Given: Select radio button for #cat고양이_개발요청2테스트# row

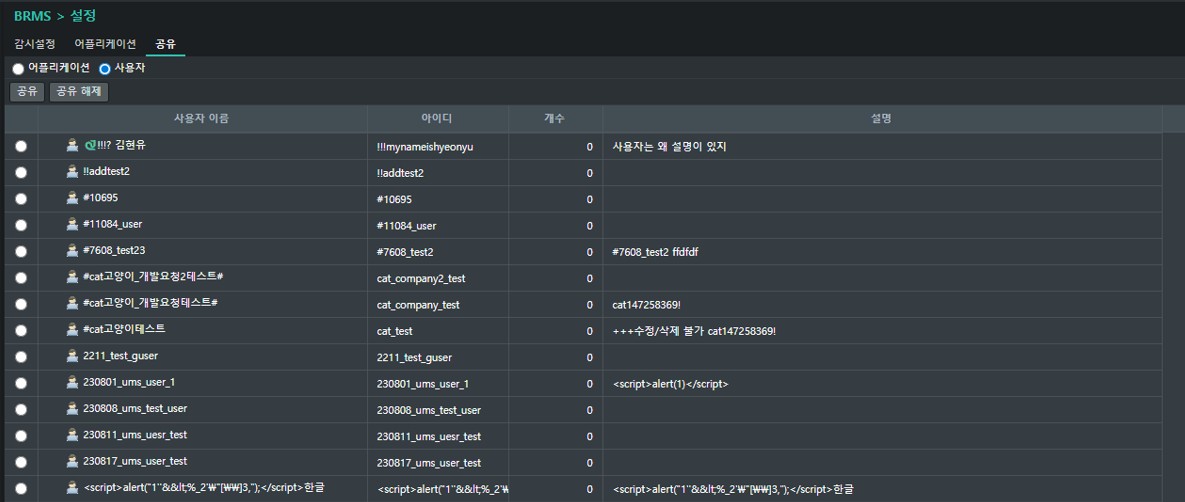Looking at the screenshot, I should pos(21,278).
